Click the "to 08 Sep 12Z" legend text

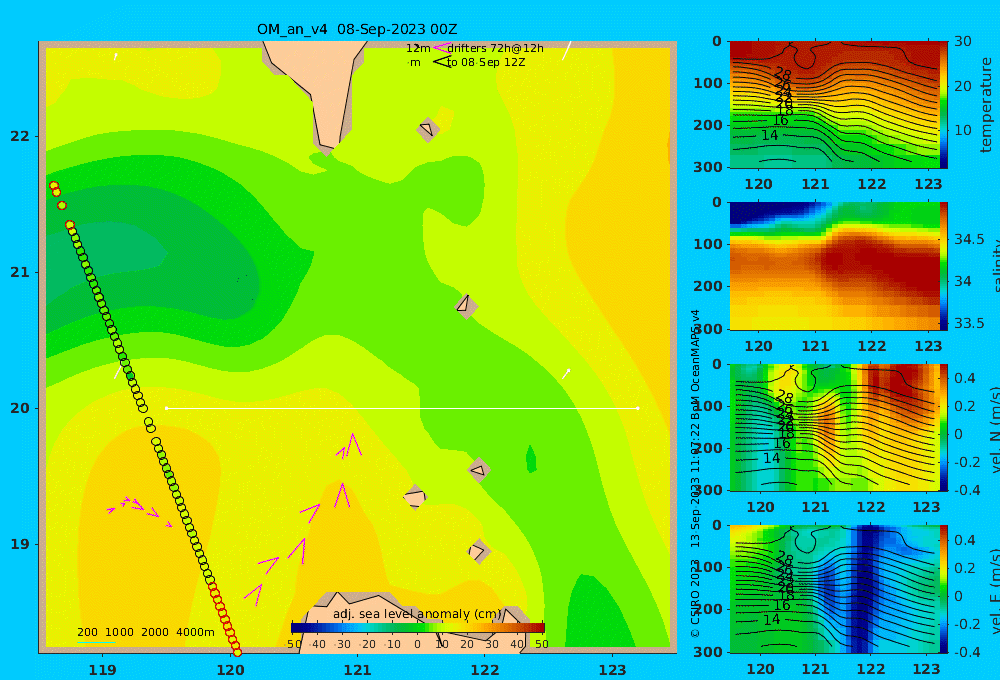[485, 63]
